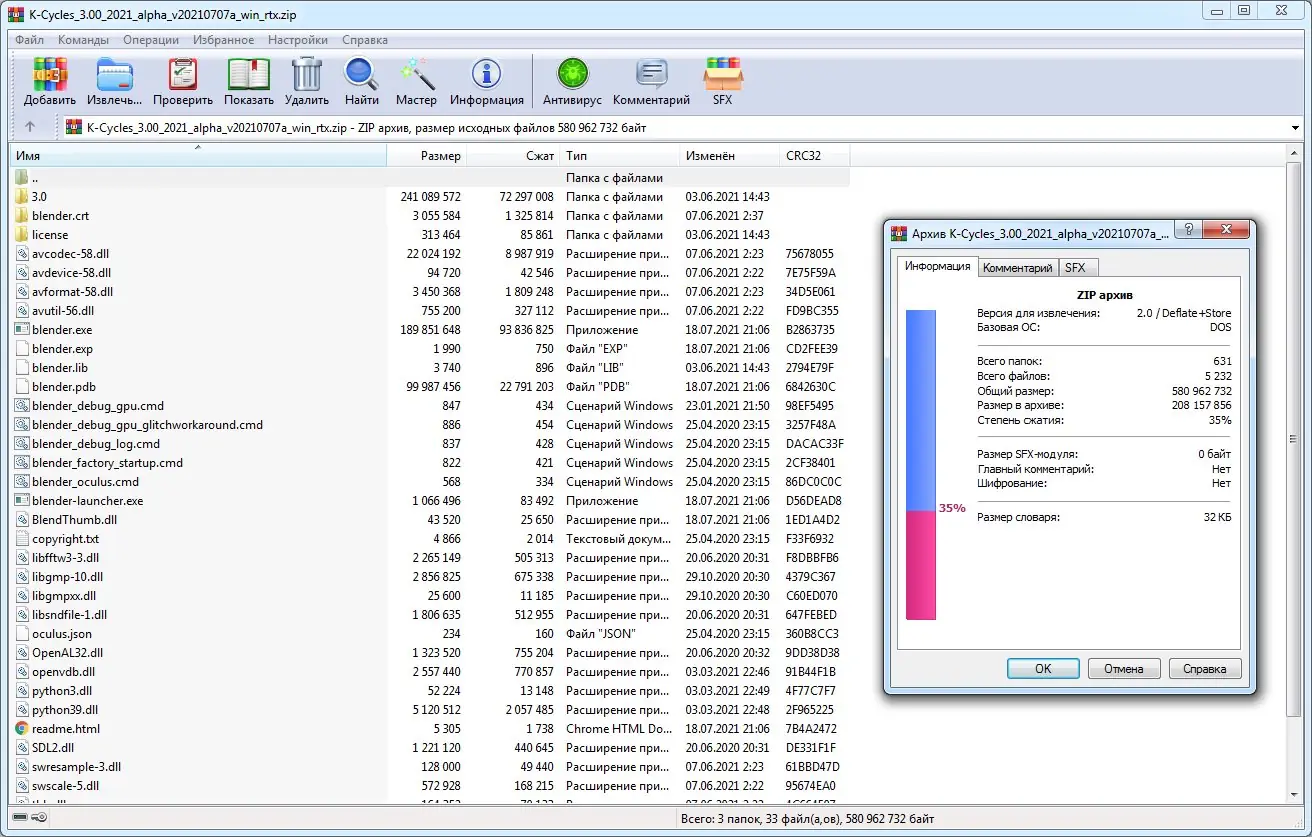Sort files by the CRC32 column header
This screenshot has width=1312, height=837.
point(815,156)
